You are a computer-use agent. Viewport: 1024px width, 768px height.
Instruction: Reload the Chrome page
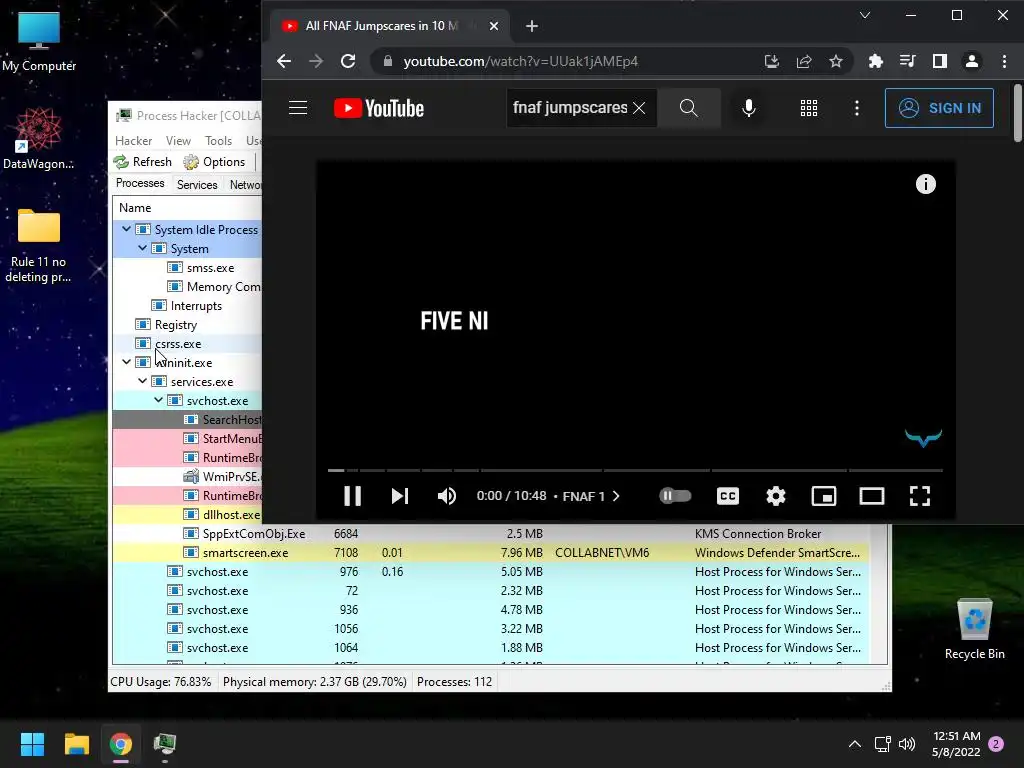(348, 61)
